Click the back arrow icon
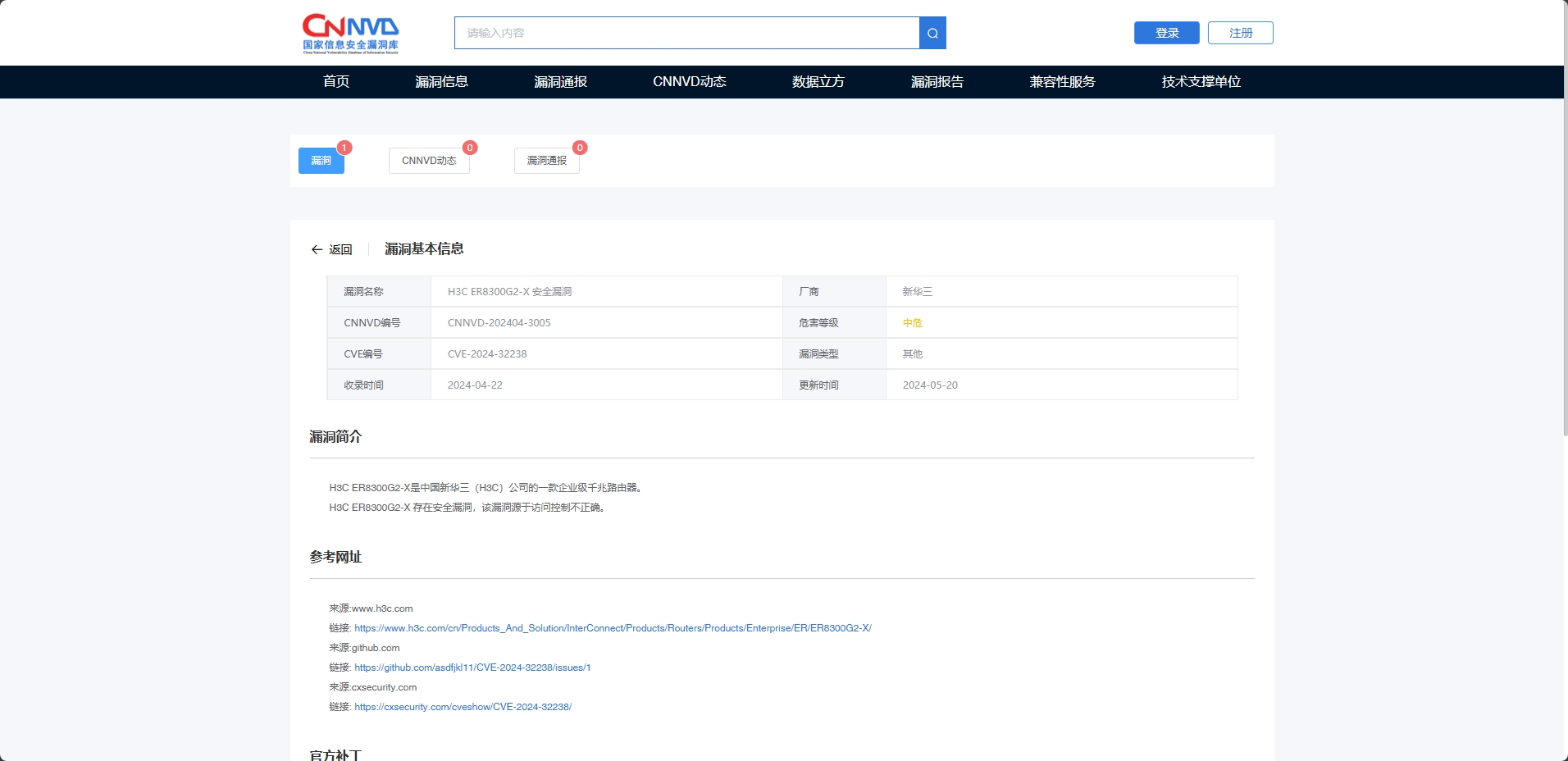The height and width of the screenshot is (761, 1568). click(317, 249)
